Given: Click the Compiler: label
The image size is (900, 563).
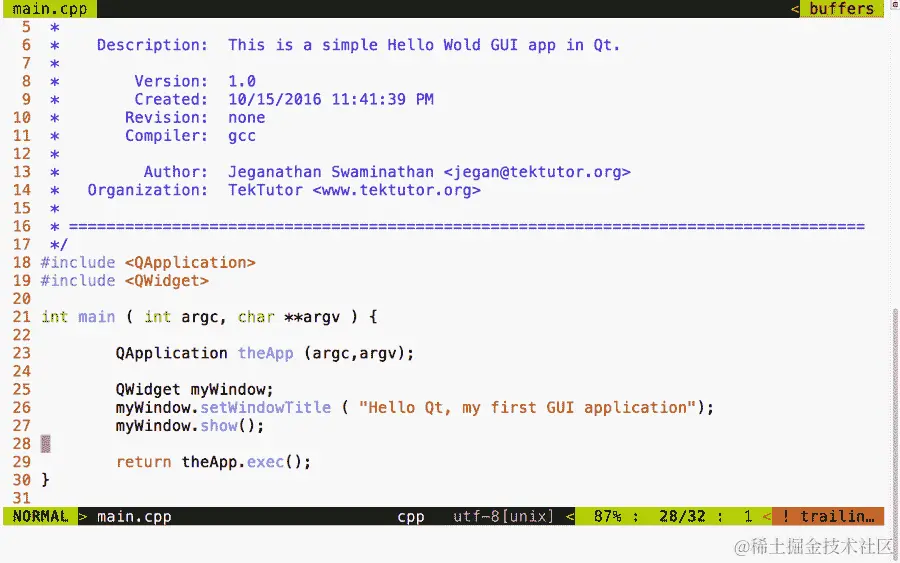Looking at the screenshot, I should [x=166, y=136].
